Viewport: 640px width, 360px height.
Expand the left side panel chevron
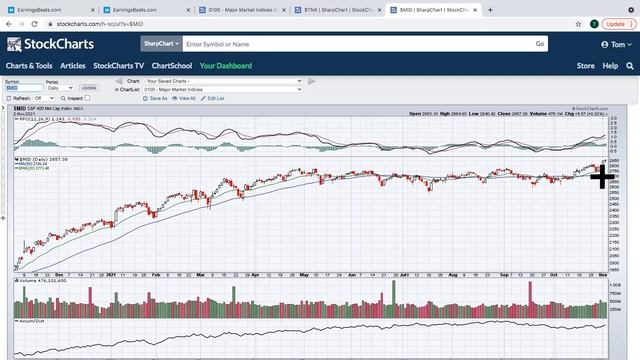point(3,108)
